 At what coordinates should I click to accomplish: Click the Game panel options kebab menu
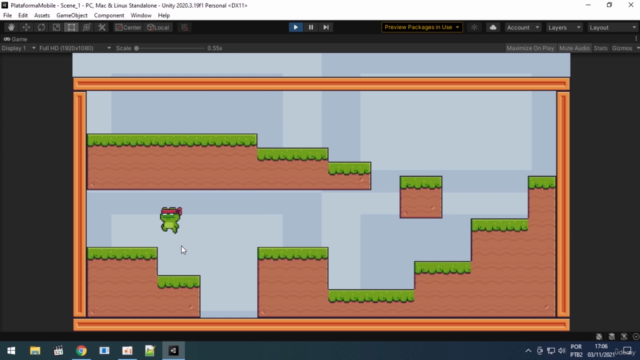click(636, 39)
